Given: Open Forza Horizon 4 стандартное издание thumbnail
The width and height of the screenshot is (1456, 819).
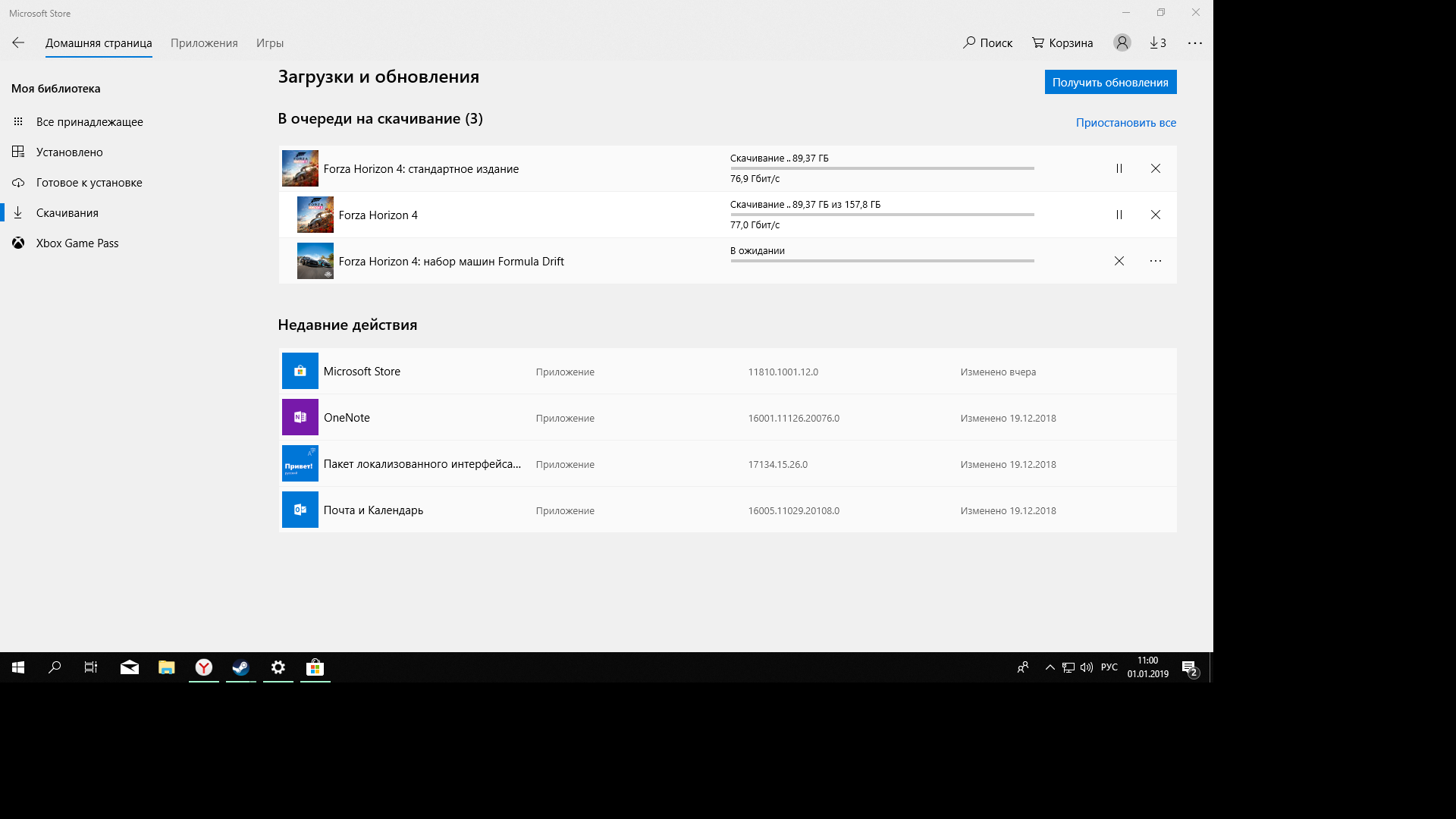Looking at the screenshot, I should click(300, 168).
